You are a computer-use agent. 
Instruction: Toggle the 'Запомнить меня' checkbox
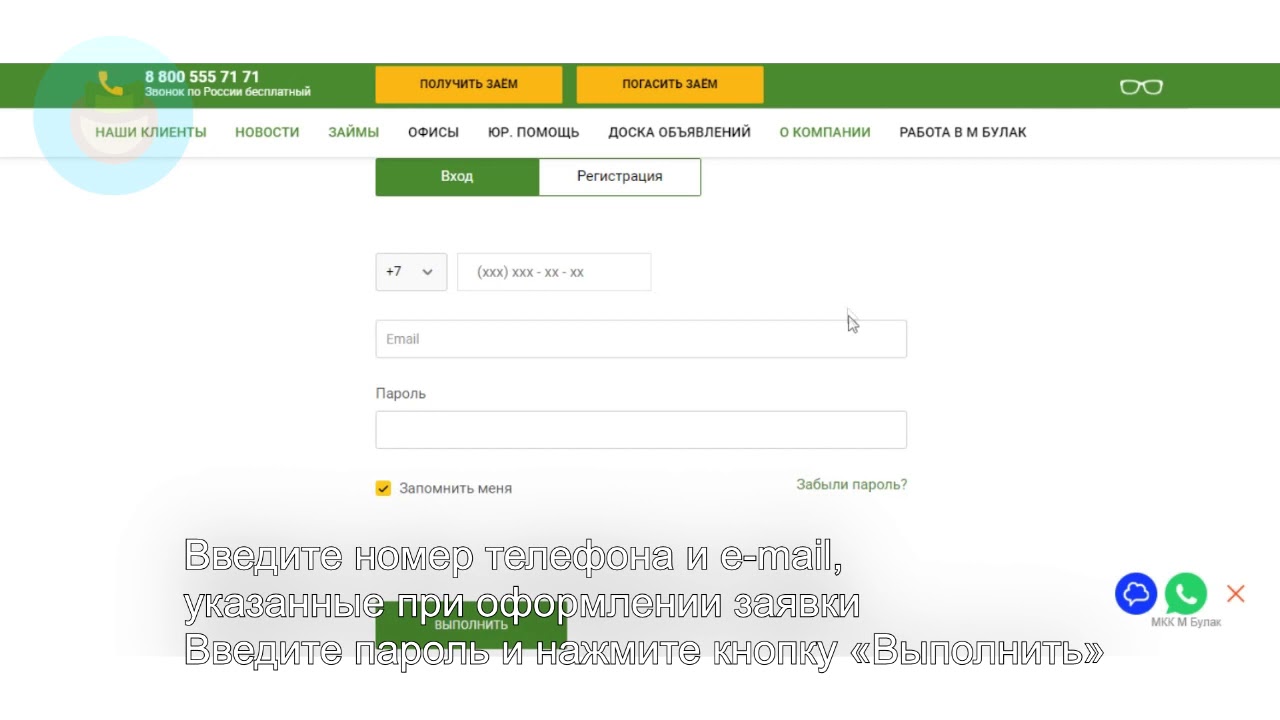[x=383, y=488]
